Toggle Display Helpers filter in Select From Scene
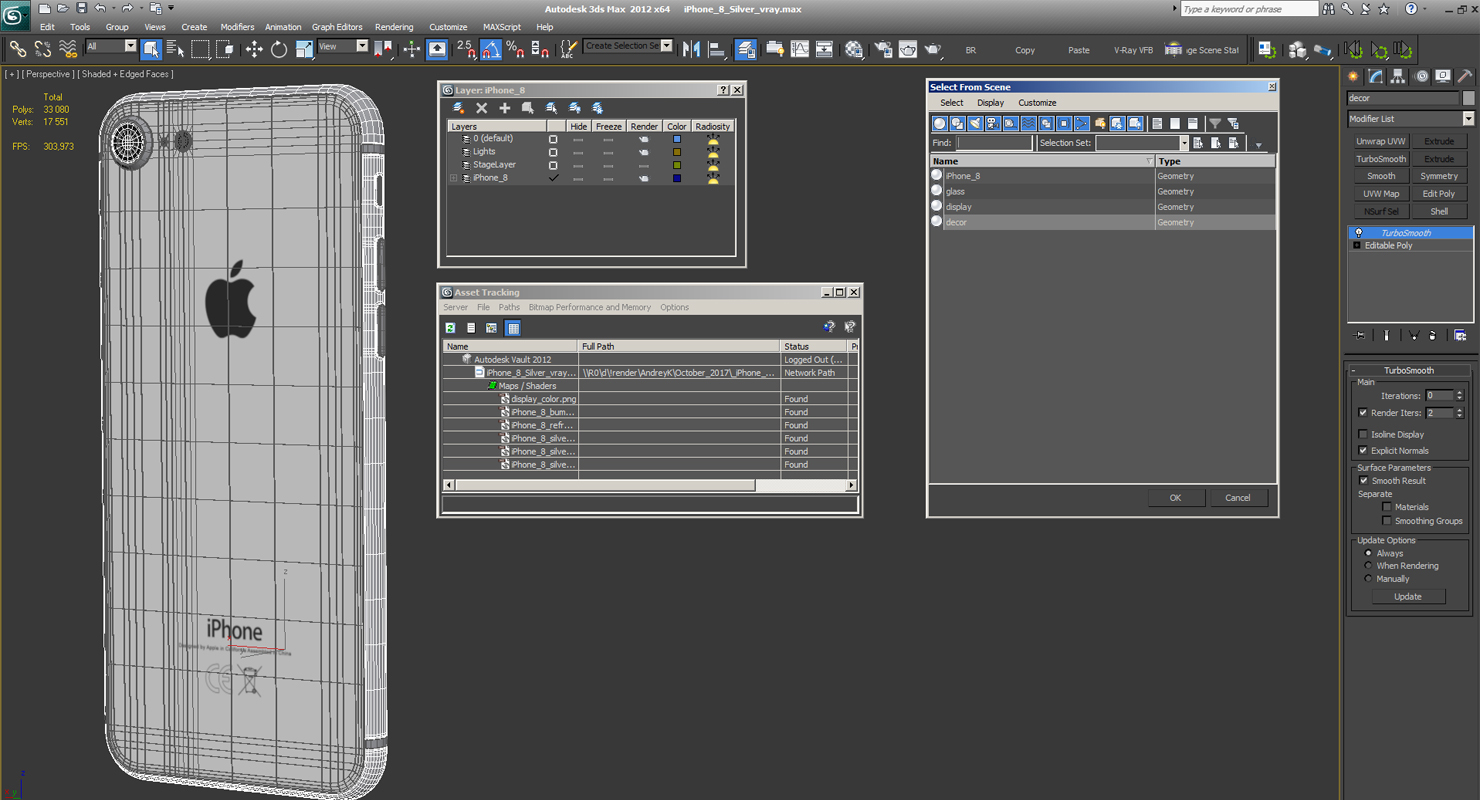Screen dimensions: 1480x800 [1010, 123]
